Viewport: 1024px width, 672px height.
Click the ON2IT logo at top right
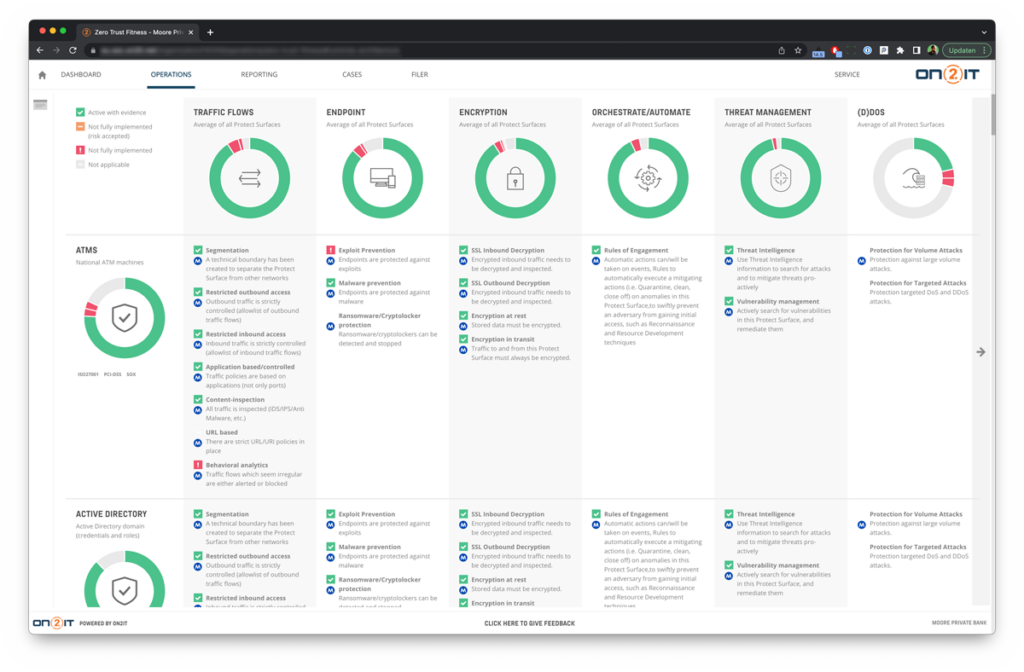tap(946, 74)
